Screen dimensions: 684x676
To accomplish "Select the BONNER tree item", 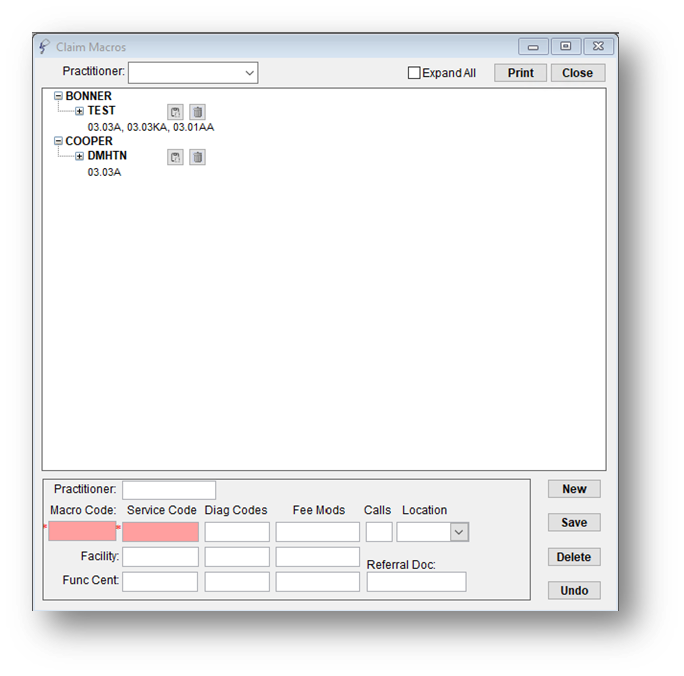I will [89, 96].
